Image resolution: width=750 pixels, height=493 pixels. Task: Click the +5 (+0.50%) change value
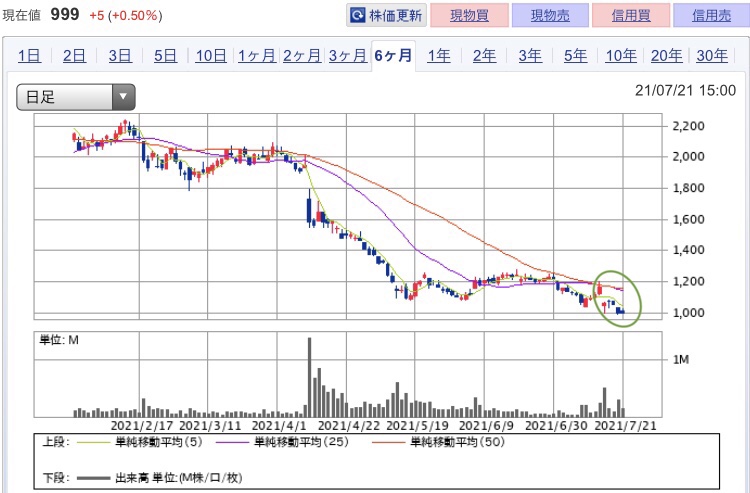coord(126,16)
